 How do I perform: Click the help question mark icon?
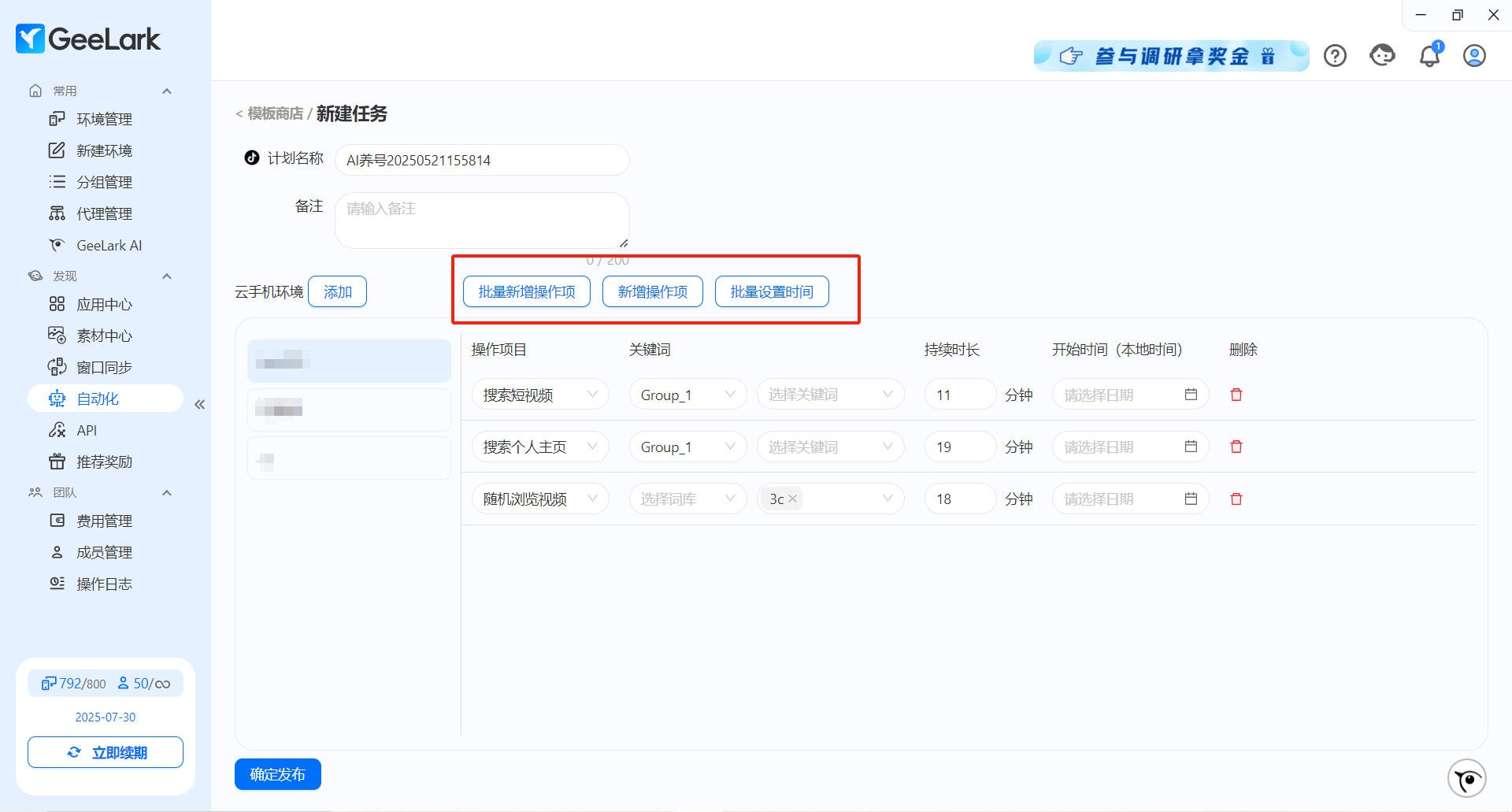tap(1335, 56)
